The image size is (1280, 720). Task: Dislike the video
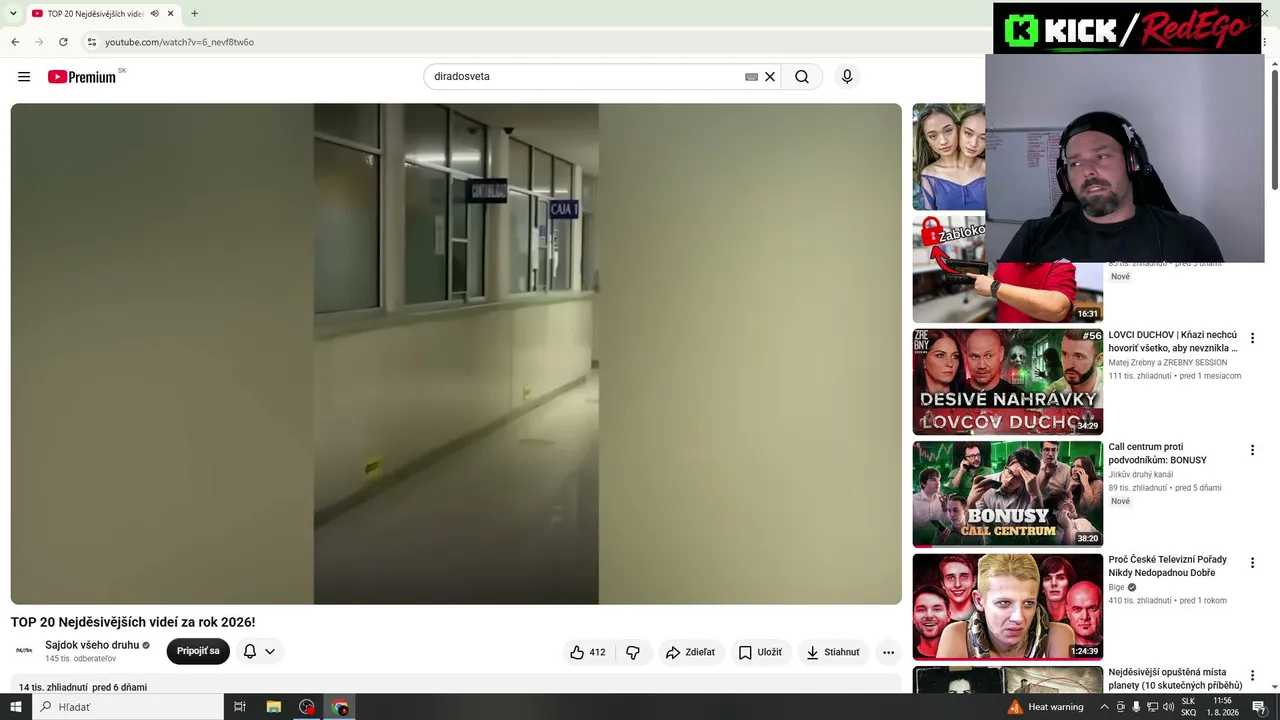click(x=633, y=652)
